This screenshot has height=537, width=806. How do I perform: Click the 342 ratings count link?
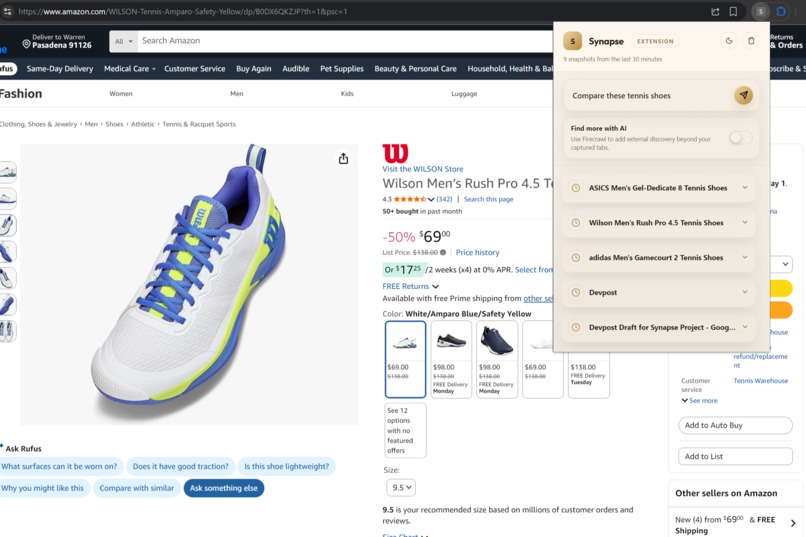pyautogui.click(x=445, y=199)
